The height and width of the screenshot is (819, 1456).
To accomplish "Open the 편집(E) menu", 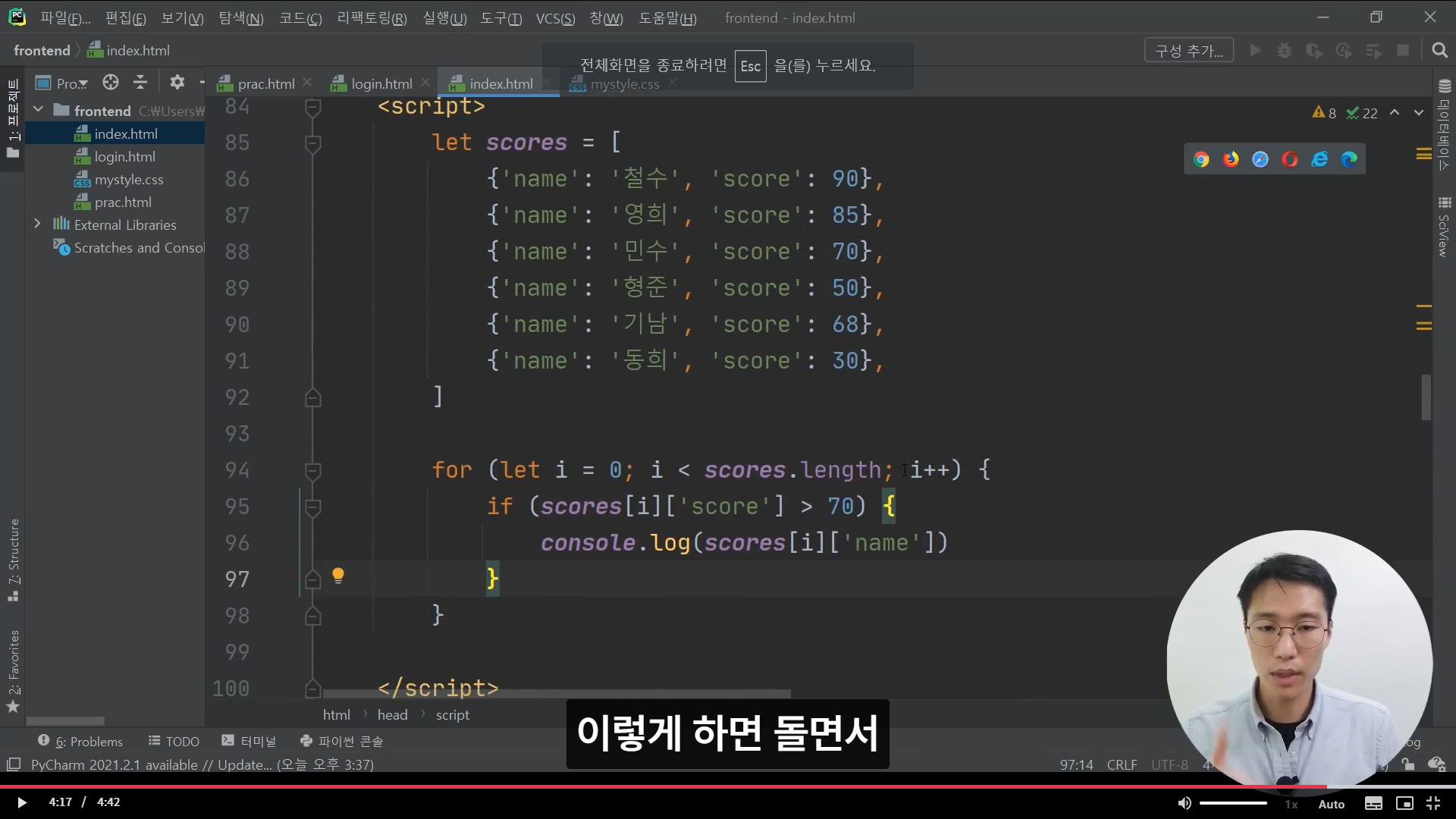I will tap(125, 17).
